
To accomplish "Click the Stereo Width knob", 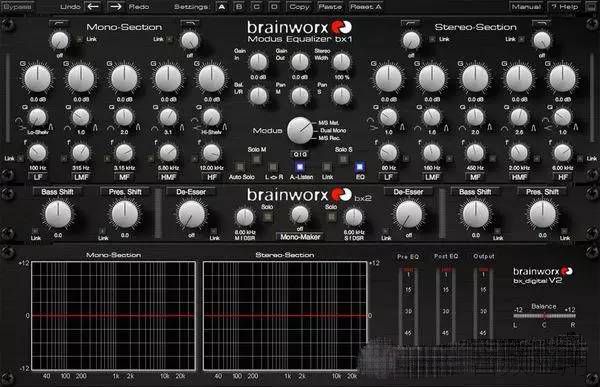I will 342,62.
